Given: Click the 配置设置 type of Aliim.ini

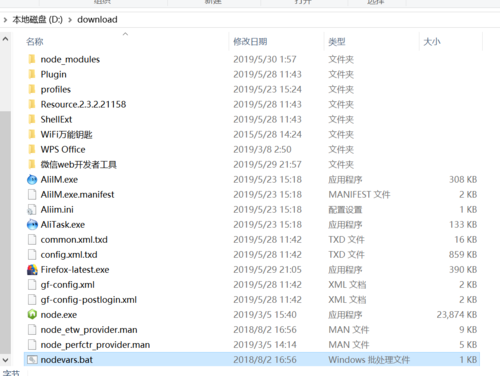Looking at the screenshot, I should (345, 209).
